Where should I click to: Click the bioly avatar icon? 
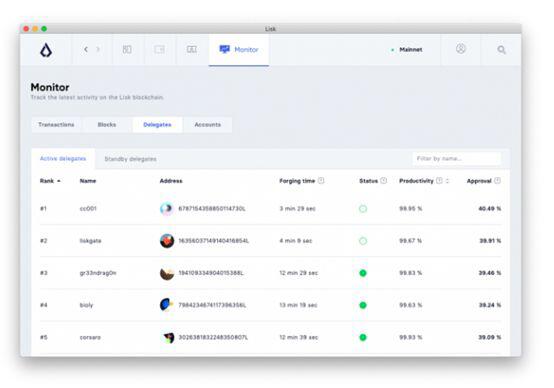point(167,305)
